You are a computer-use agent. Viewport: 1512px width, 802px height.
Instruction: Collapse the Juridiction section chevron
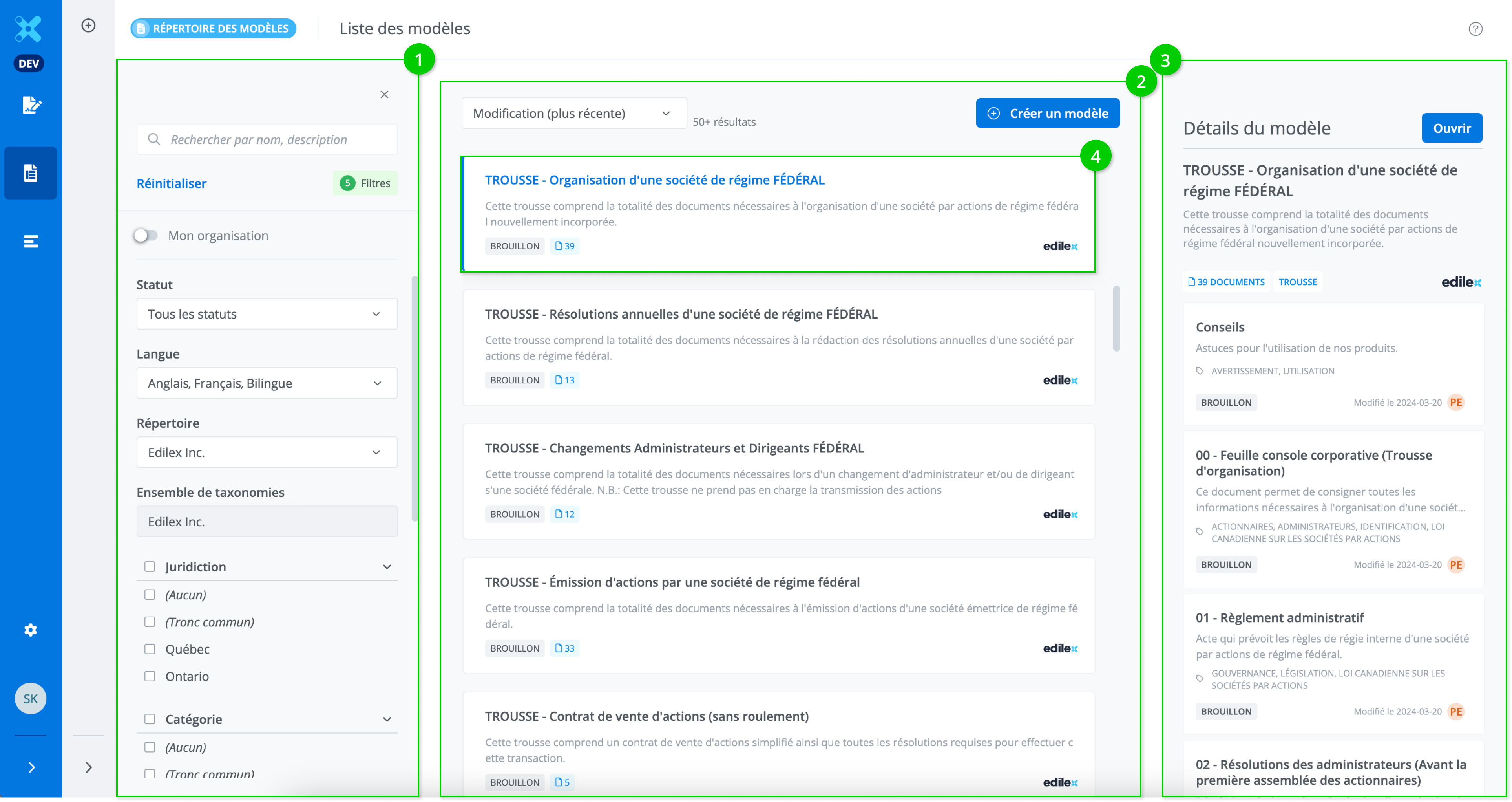[387, 567]
